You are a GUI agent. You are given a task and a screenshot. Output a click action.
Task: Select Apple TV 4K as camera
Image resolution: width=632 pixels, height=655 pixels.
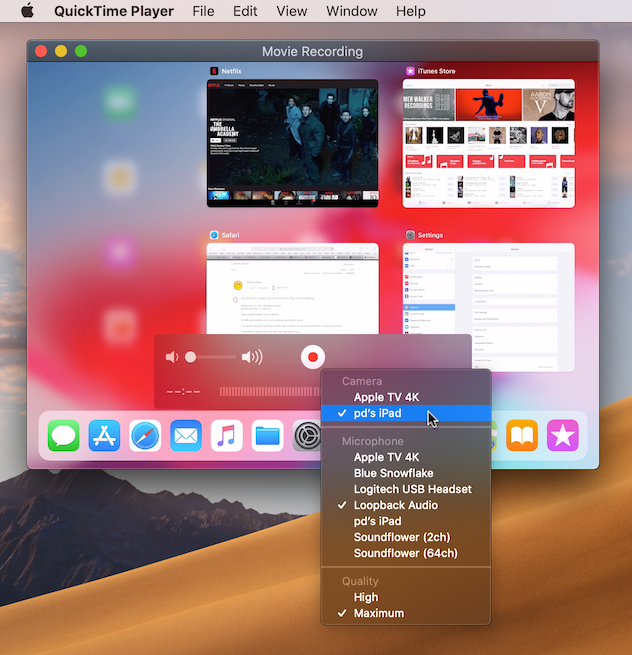[406, 397]
